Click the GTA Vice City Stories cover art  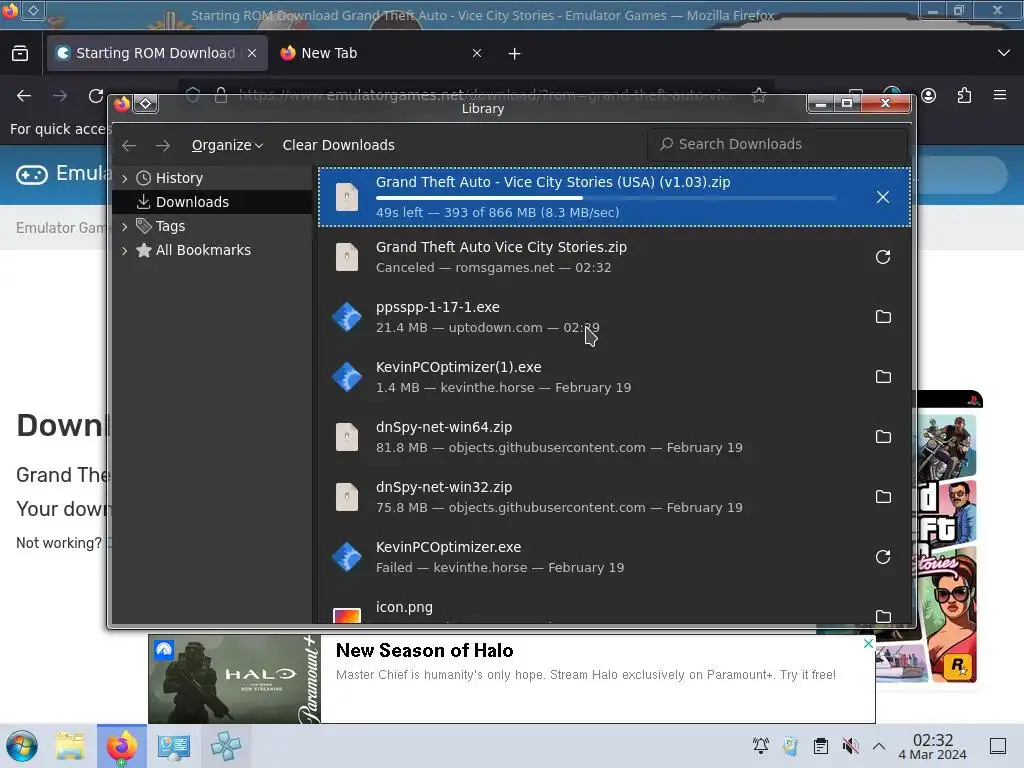pyautogui.click(x=946, y=537)
